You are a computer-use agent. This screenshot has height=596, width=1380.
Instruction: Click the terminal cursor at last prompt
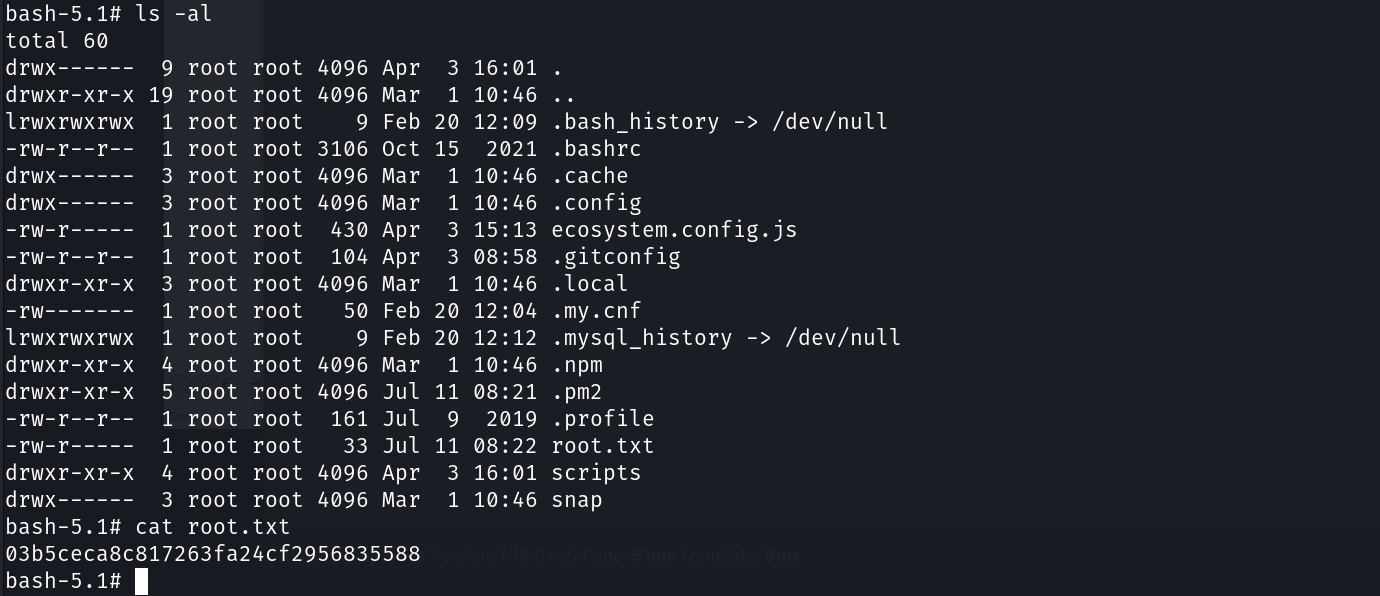pyautogui.click(x=141, y=581)
